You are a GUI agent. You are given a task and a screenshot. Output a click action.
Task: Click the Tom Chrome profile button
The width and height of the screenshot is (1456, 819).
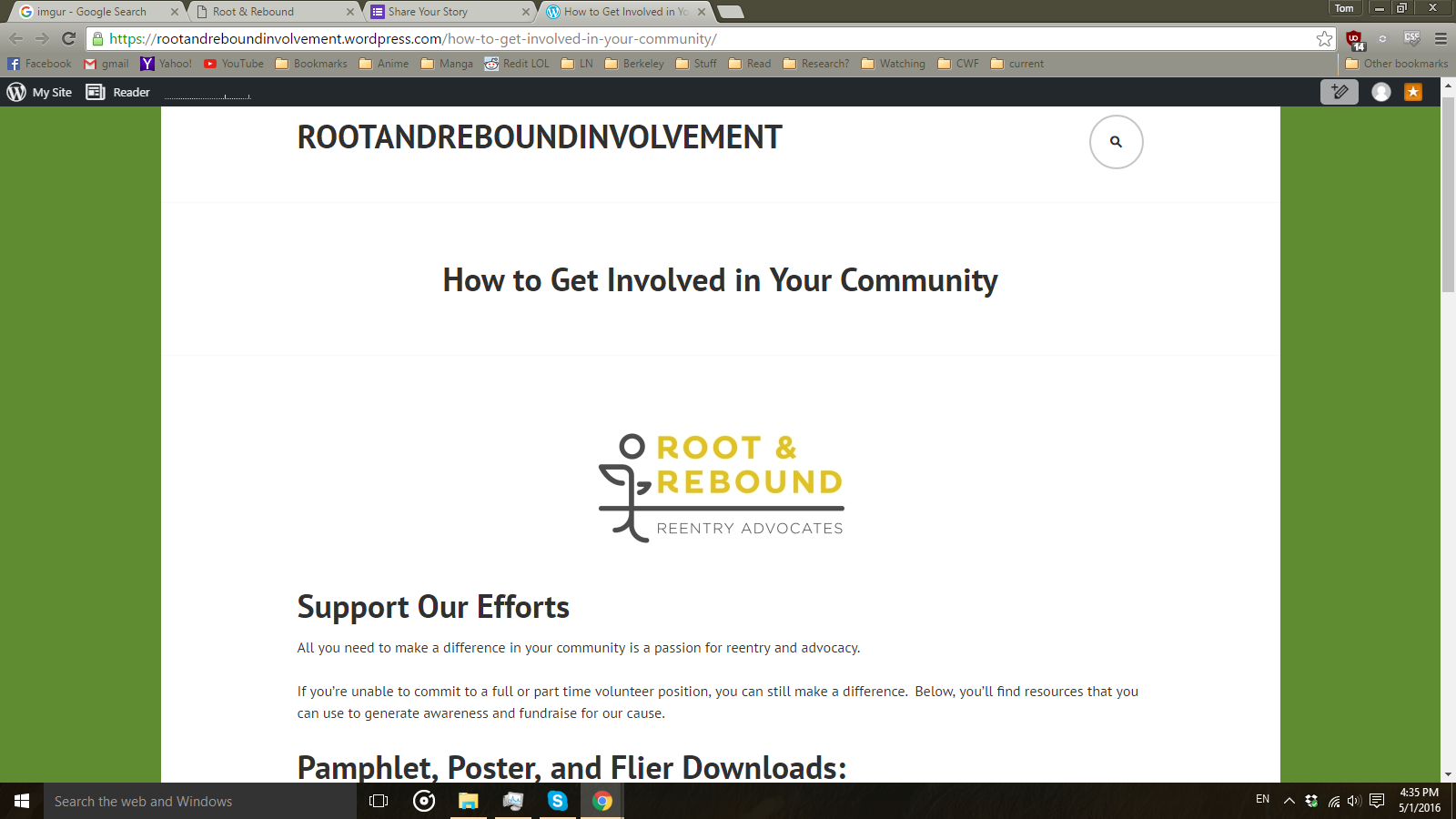[x=1344, y=8]
